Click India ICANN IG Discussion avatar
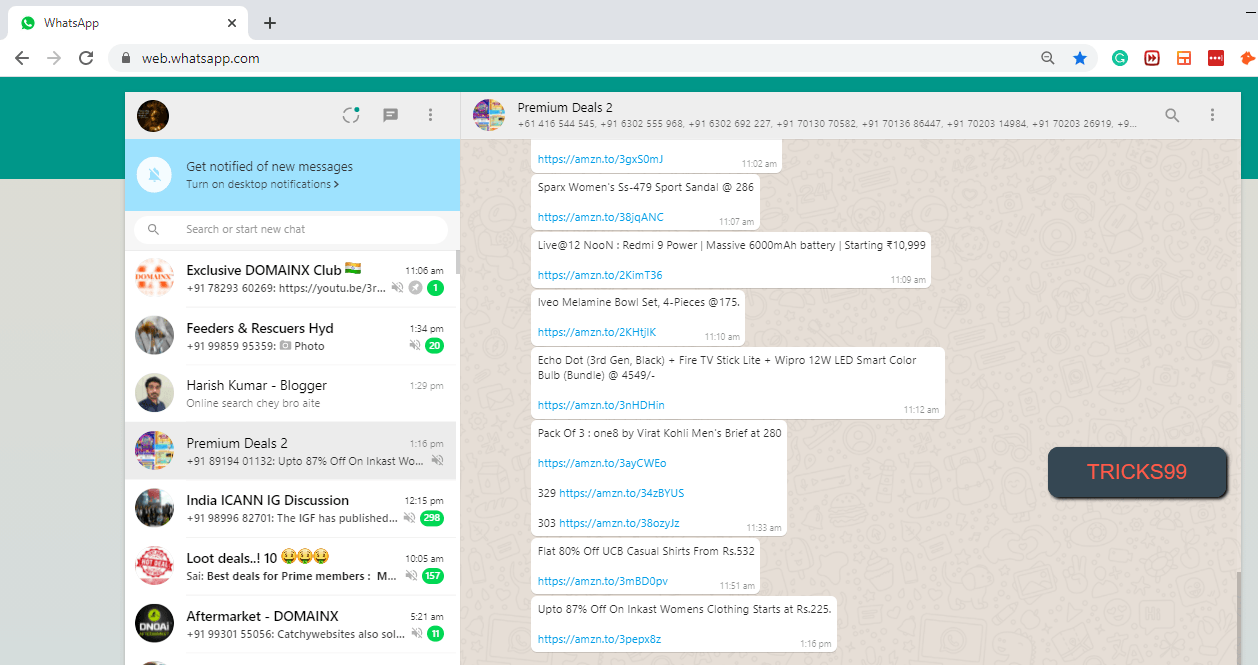The image size is (1258, 665). (154, 508)
